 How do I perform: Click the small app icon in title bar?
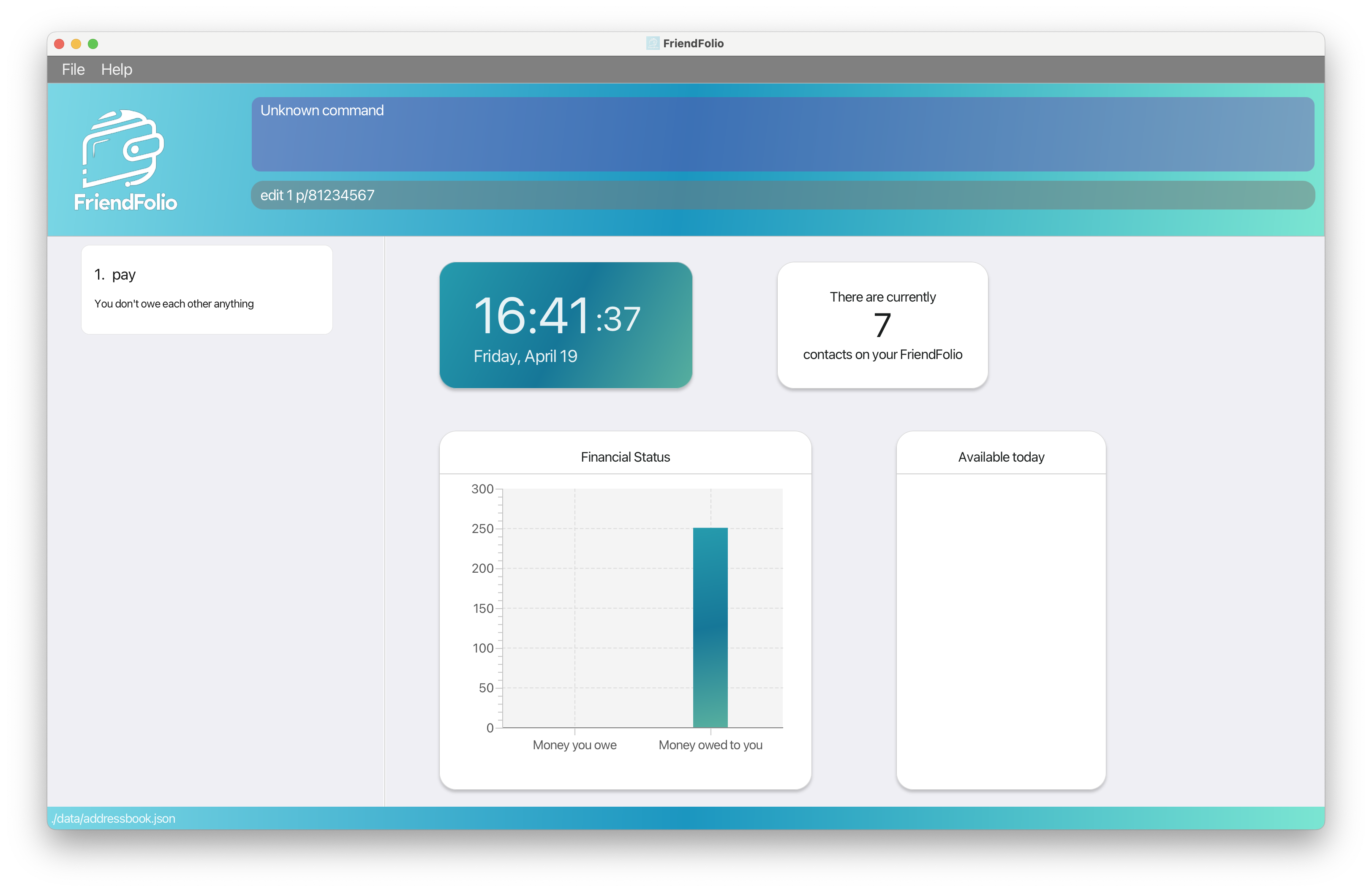(x=652, y=43)
